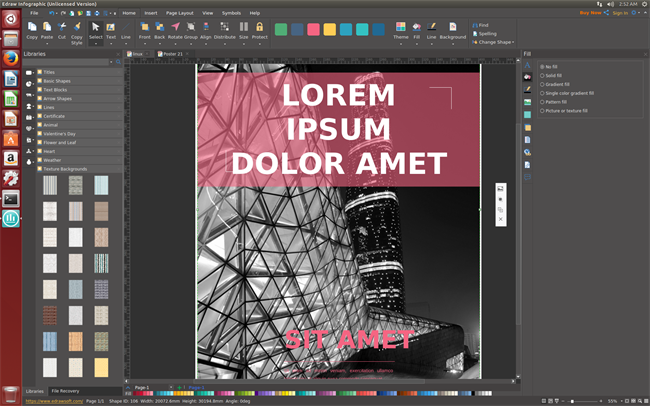The width and height of the screenshot is (650, 406).
Task: Click the Sign In button
Action: [x=619, y=13]
